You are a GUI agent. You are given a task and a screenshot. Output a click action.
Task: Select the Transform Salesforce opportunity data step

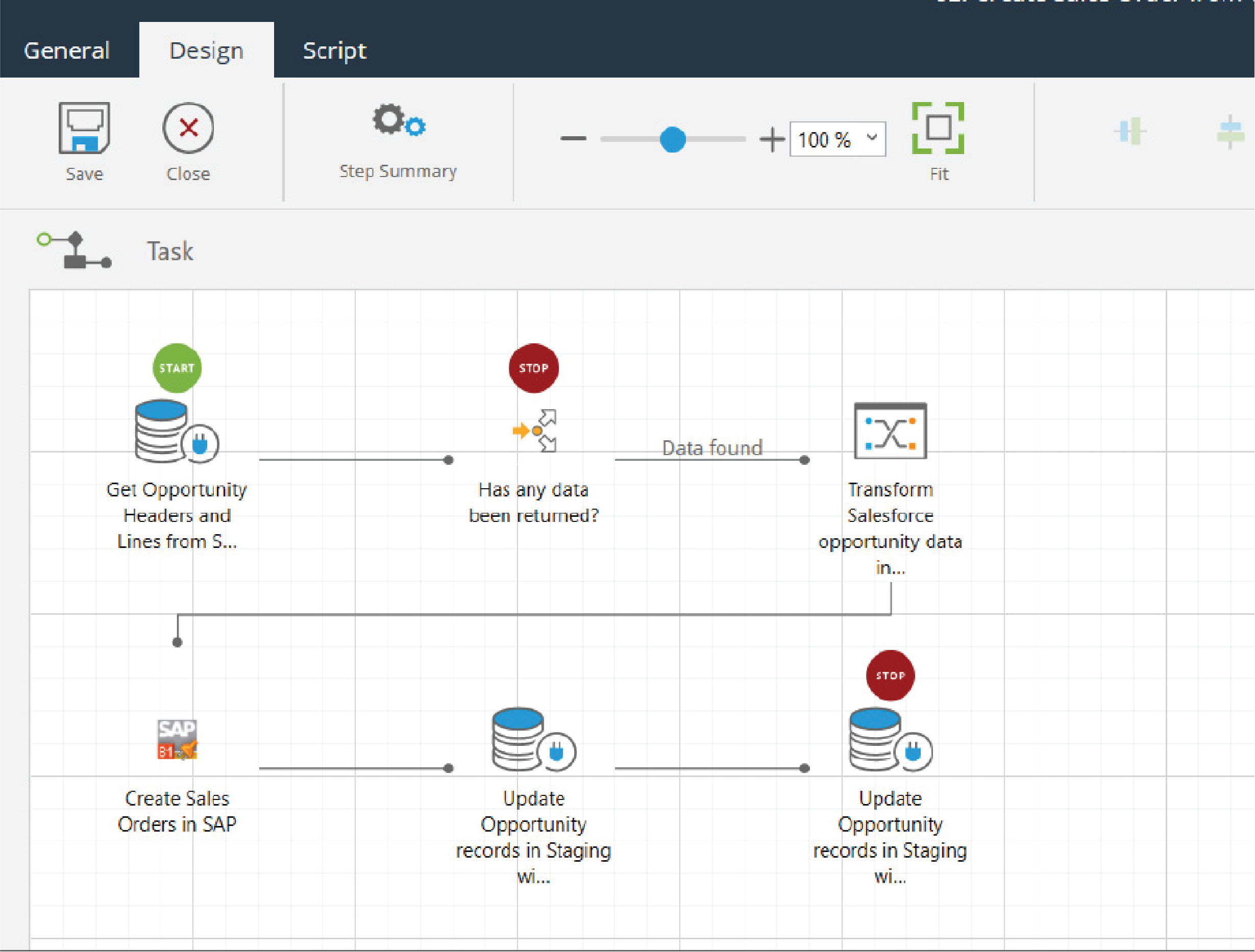(x=890, y=431)
